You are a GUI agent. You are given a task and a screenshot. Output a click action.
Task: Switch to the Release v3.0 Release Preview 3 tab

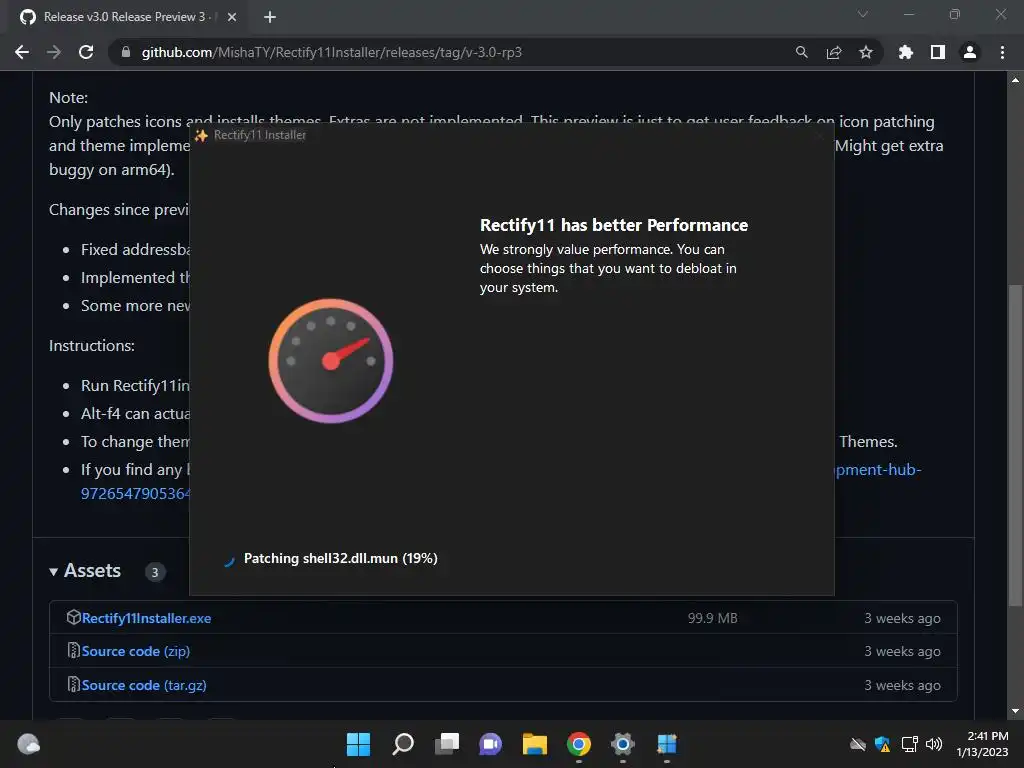click(x=124, y=17)
